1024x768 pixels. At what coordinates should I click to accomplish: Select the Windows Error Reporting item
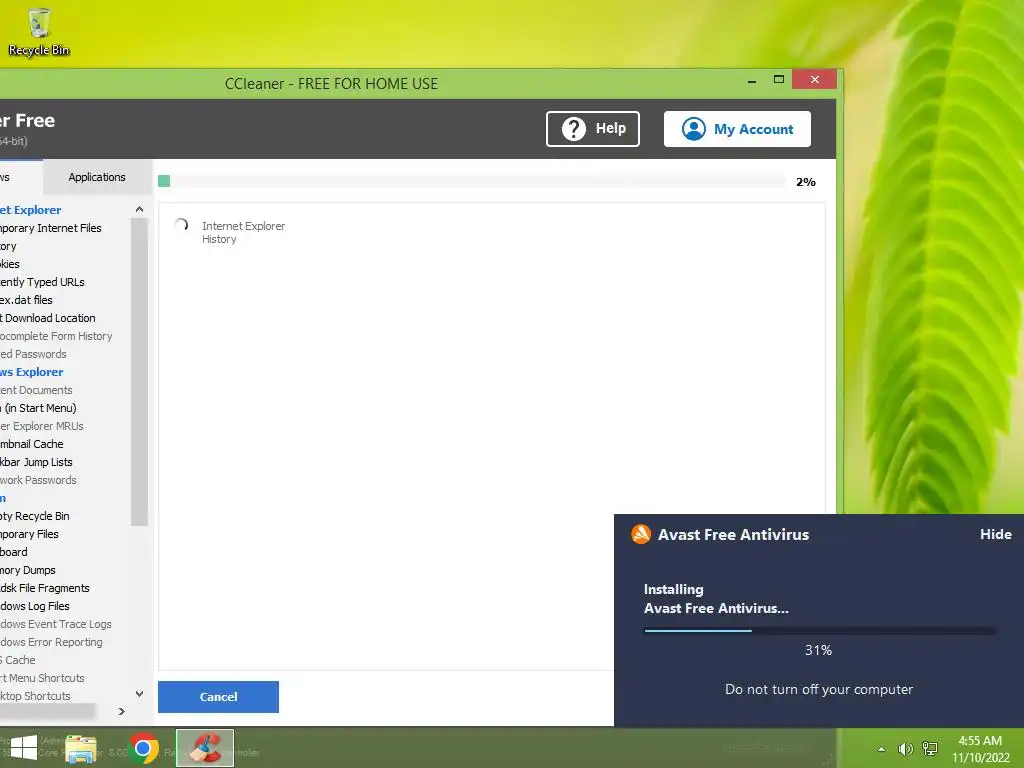(x=51, y=642)
